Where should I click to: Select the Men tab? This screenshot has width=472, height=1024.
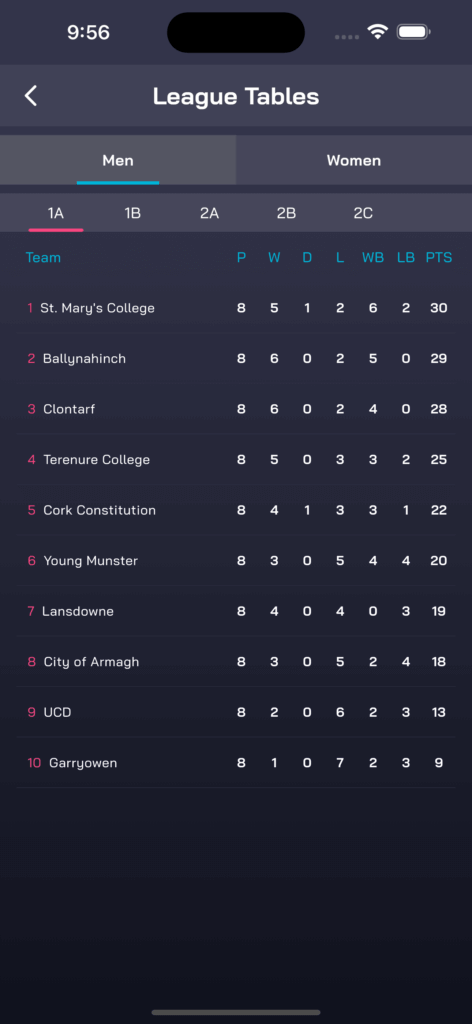[118, 160]
